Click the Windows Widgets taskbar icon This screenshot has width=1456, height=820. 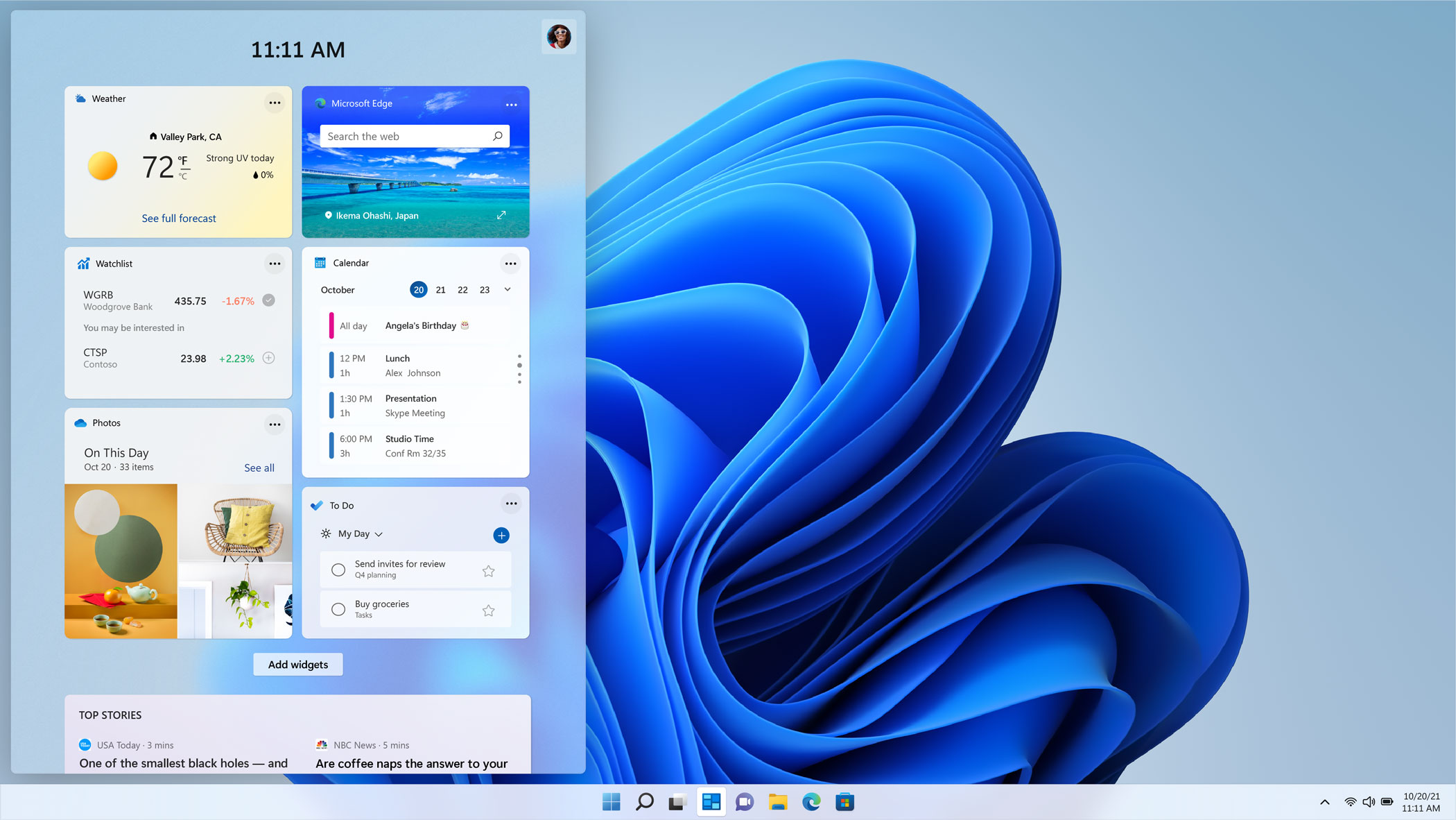[712, 802]
